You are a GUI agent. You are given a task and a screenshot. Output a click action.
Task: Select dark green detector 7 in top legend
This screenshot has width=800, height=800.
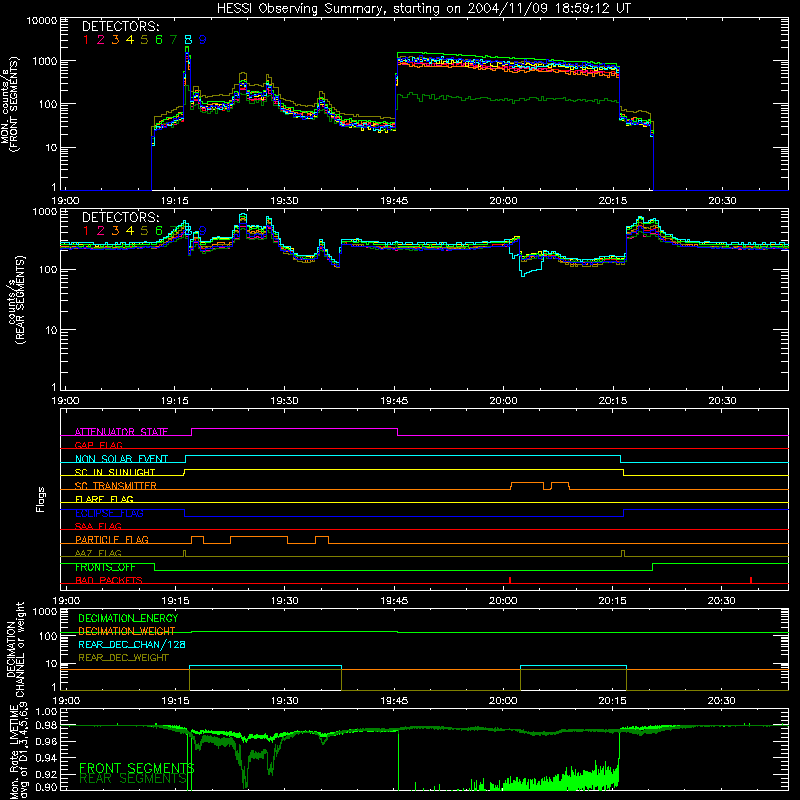(173, 40)
